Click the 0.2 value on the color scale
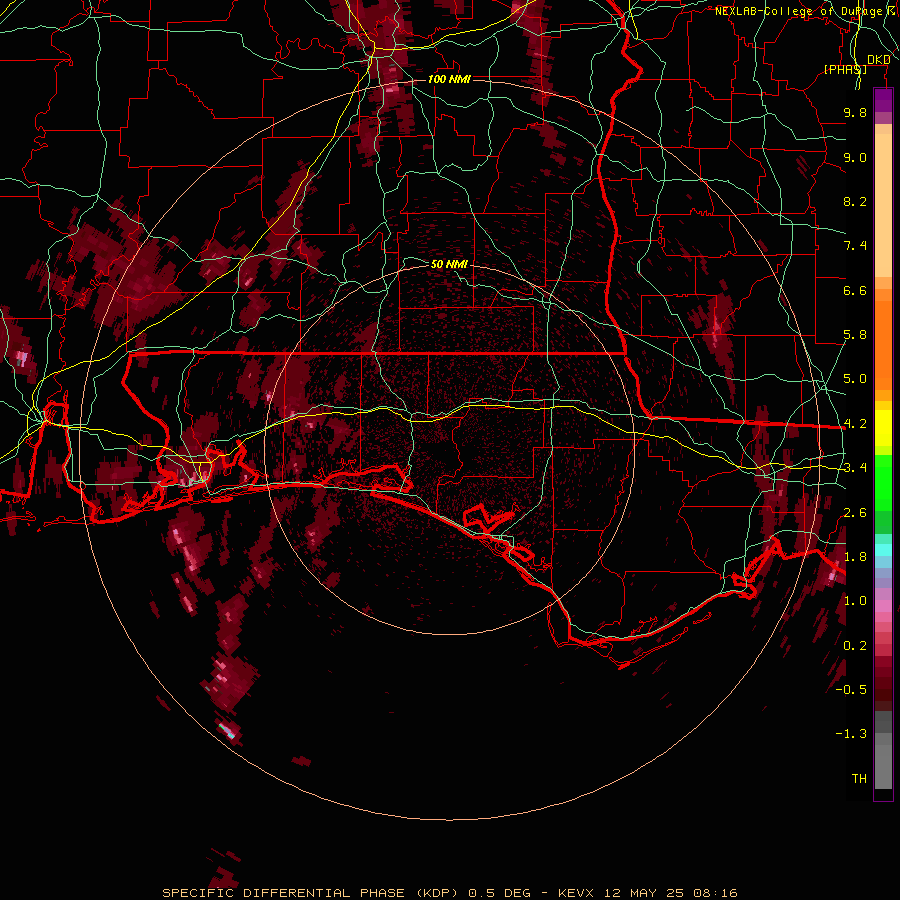Viewport: 900px width, 900px height. pyautogui.click(x=855, y=646)
